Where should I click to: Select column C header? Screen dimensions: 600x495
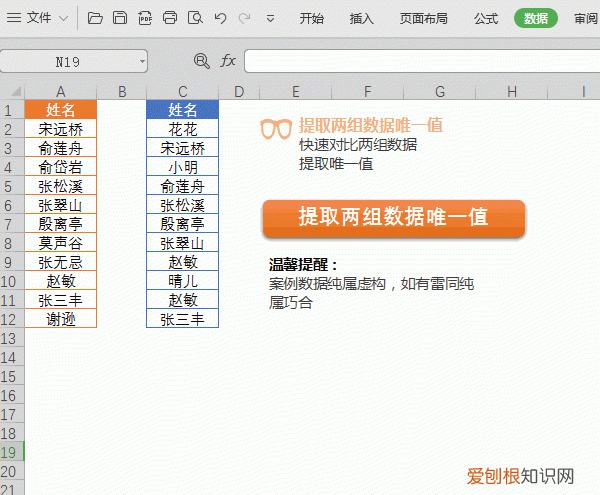[x=183, y=92]
